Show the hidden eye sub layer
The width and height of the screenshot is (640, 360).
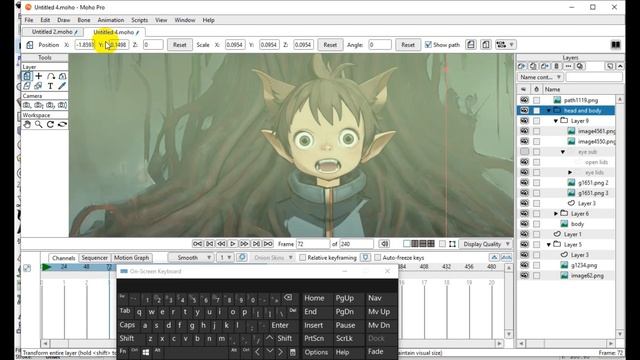tap(524, 151)
